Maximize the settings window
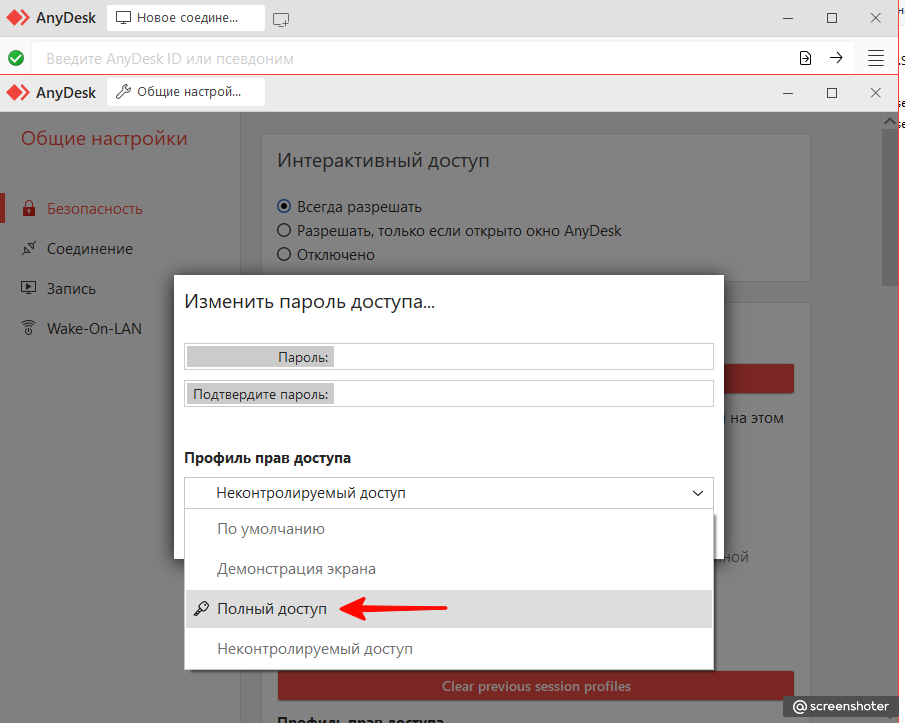The image size is (905, 723). (832, 93)
